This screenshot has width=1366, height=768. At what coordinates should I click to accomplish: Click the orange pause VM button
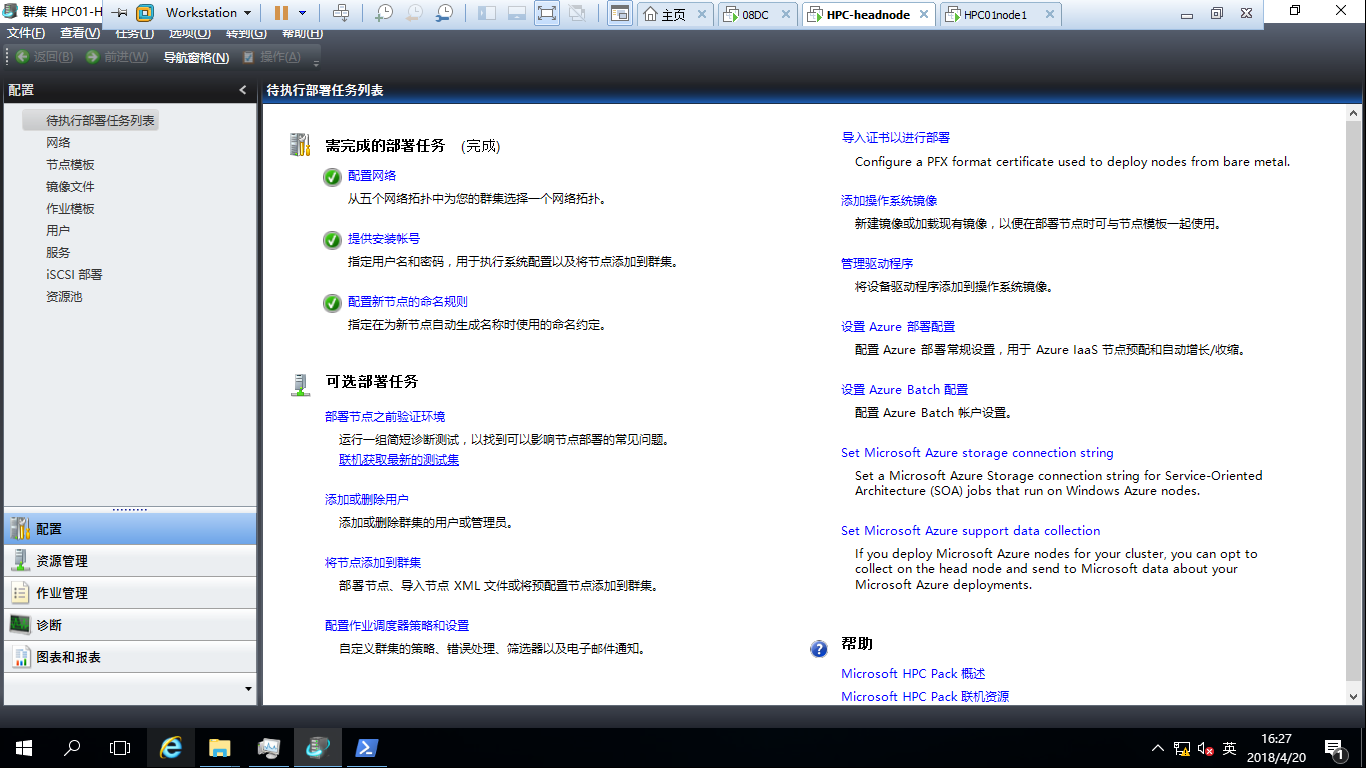281,13
